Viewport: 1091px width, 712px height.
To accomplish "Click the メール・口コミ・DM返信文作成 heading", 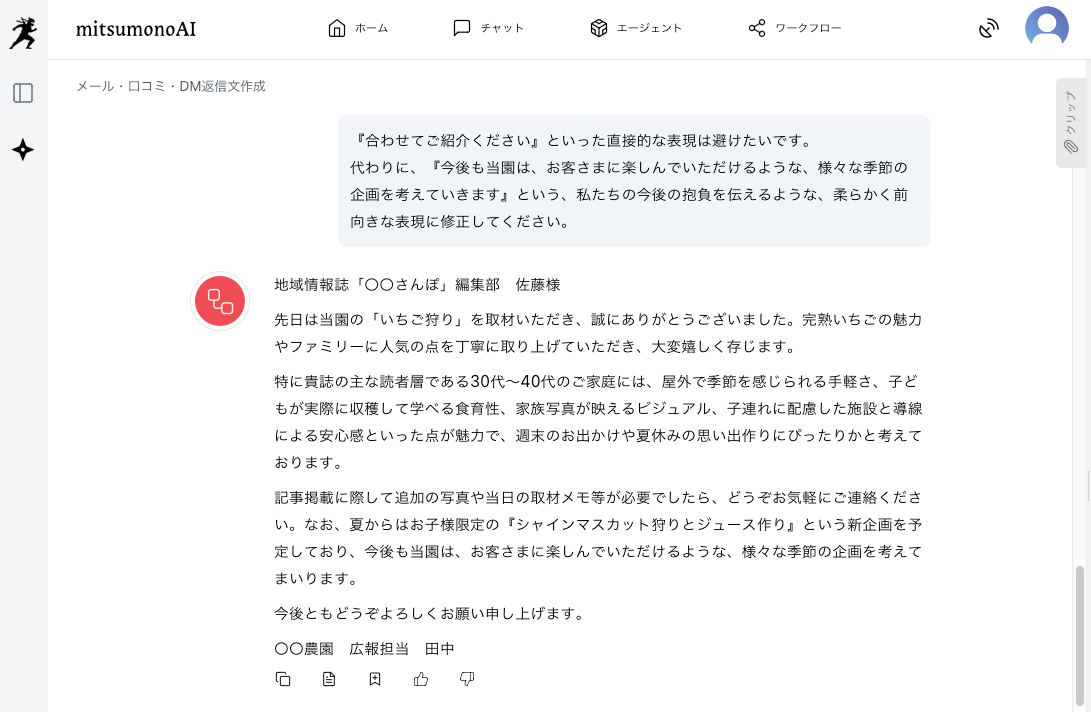I will (171, 86).
